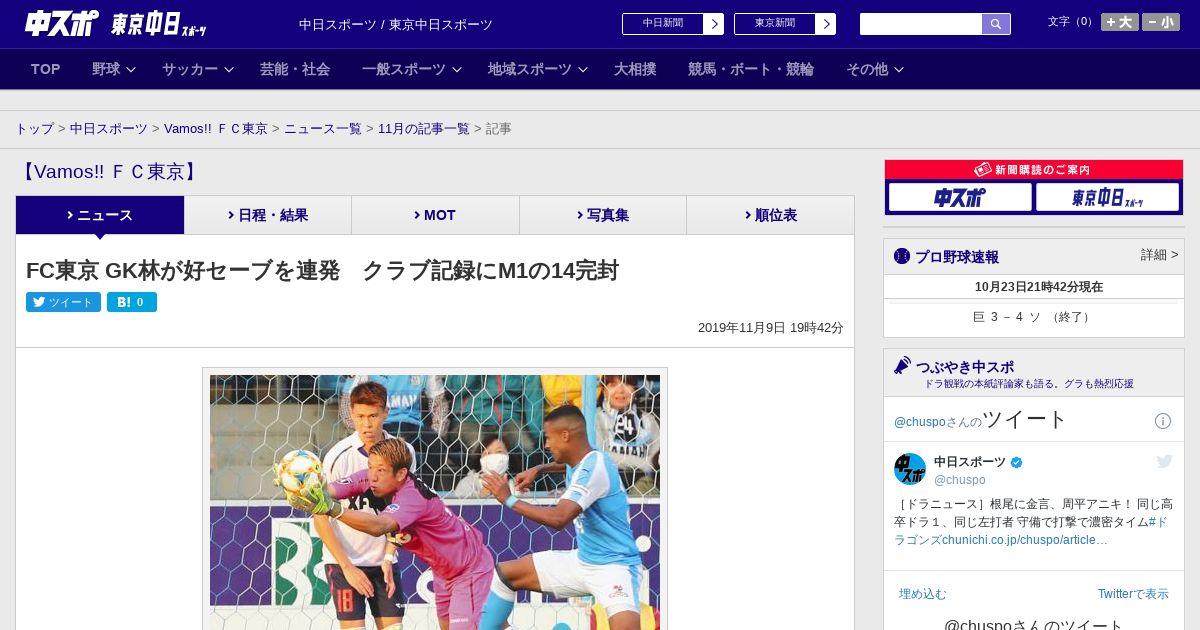Switch to the 順位表 tab
This screenshot has width=1200, height=630.
tap(770, 215)
